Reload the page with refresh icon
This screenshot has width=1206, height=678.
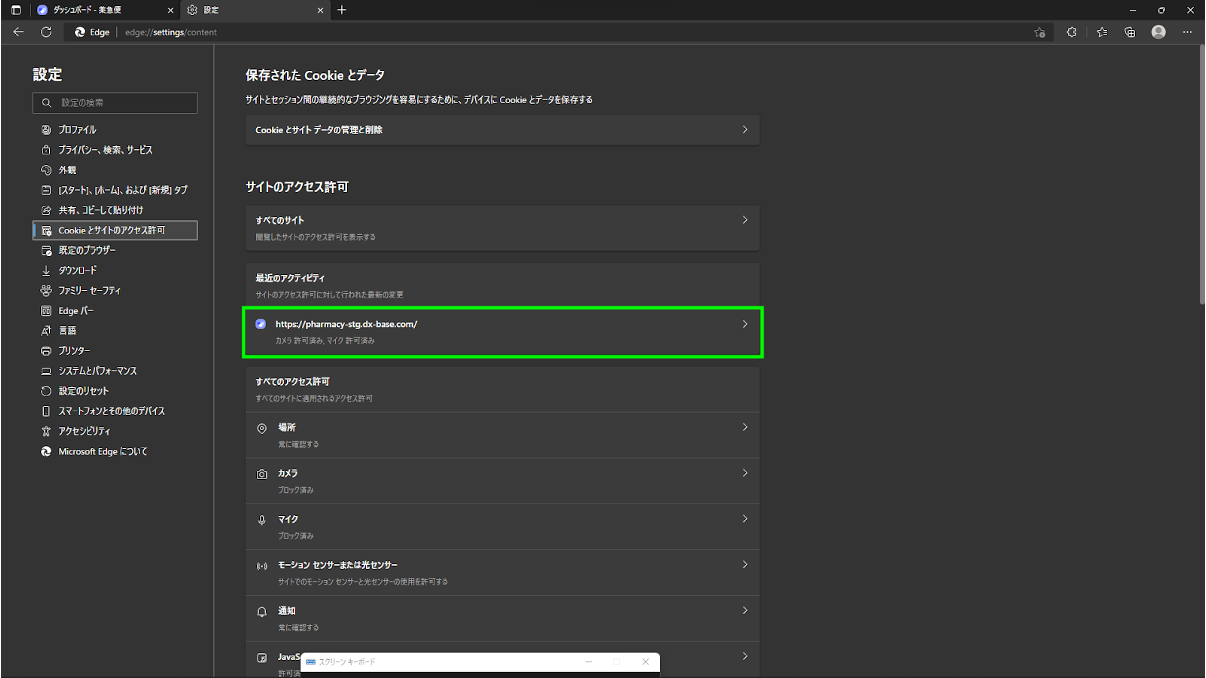46,32
